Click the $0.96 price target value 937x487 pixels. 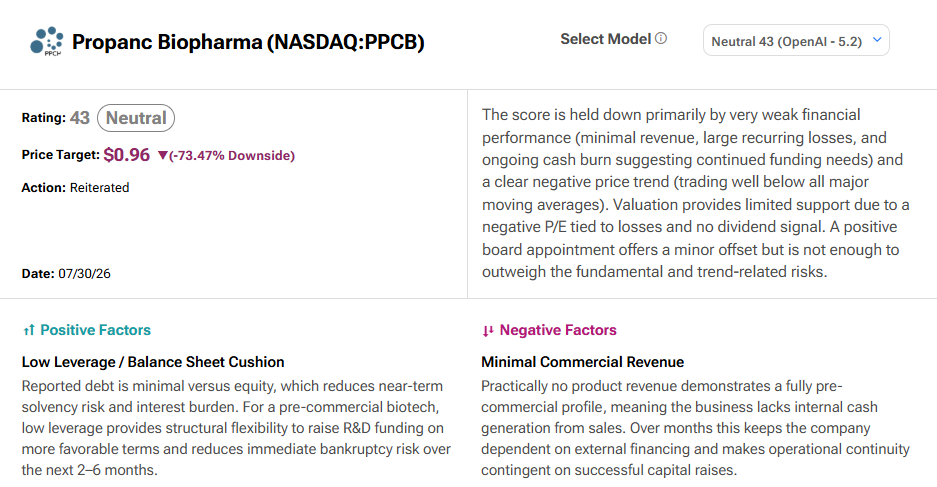(x=127, y=155)
